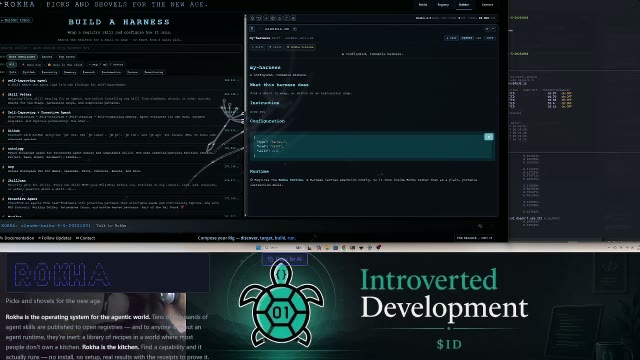Image resolution: width=640 pixels, height=360 pixels.
Task: Click the ROKHA ASCII logo in lower page
Action: pyautogui.click(x=62, y=275)
